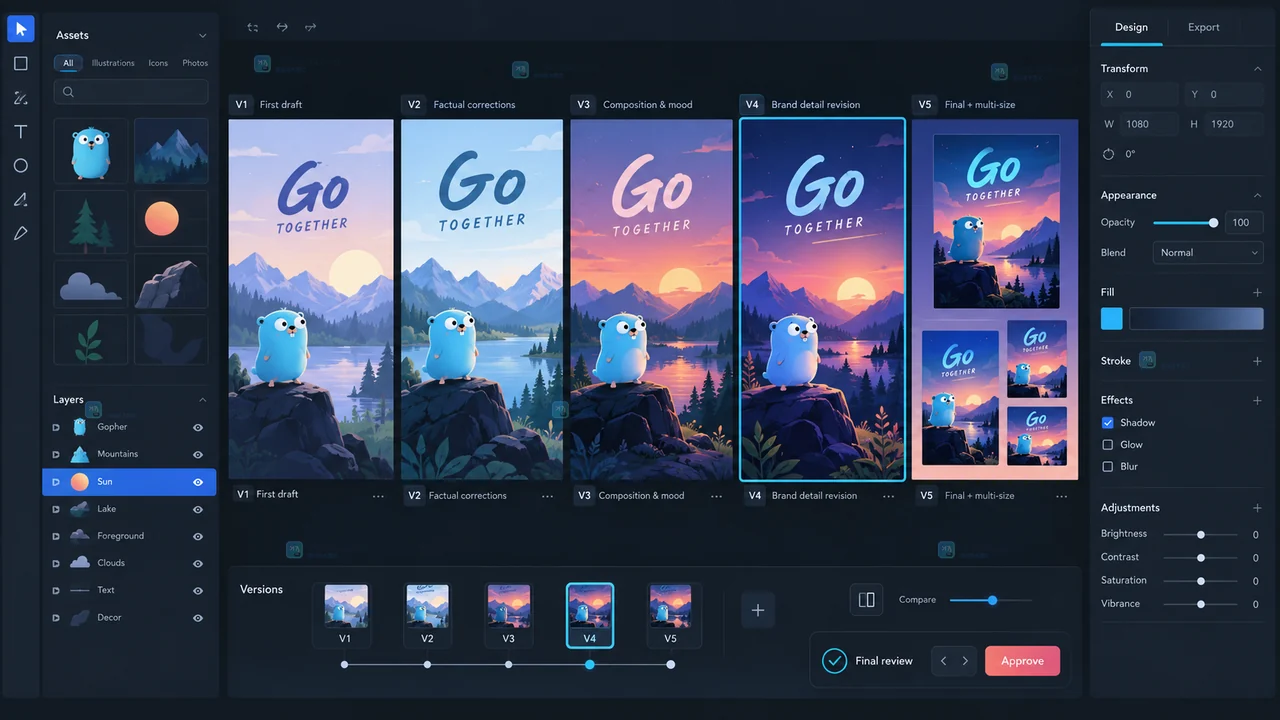
Task: Click the rotation angle icon in Transform
Action: [x=1108, y=154]
